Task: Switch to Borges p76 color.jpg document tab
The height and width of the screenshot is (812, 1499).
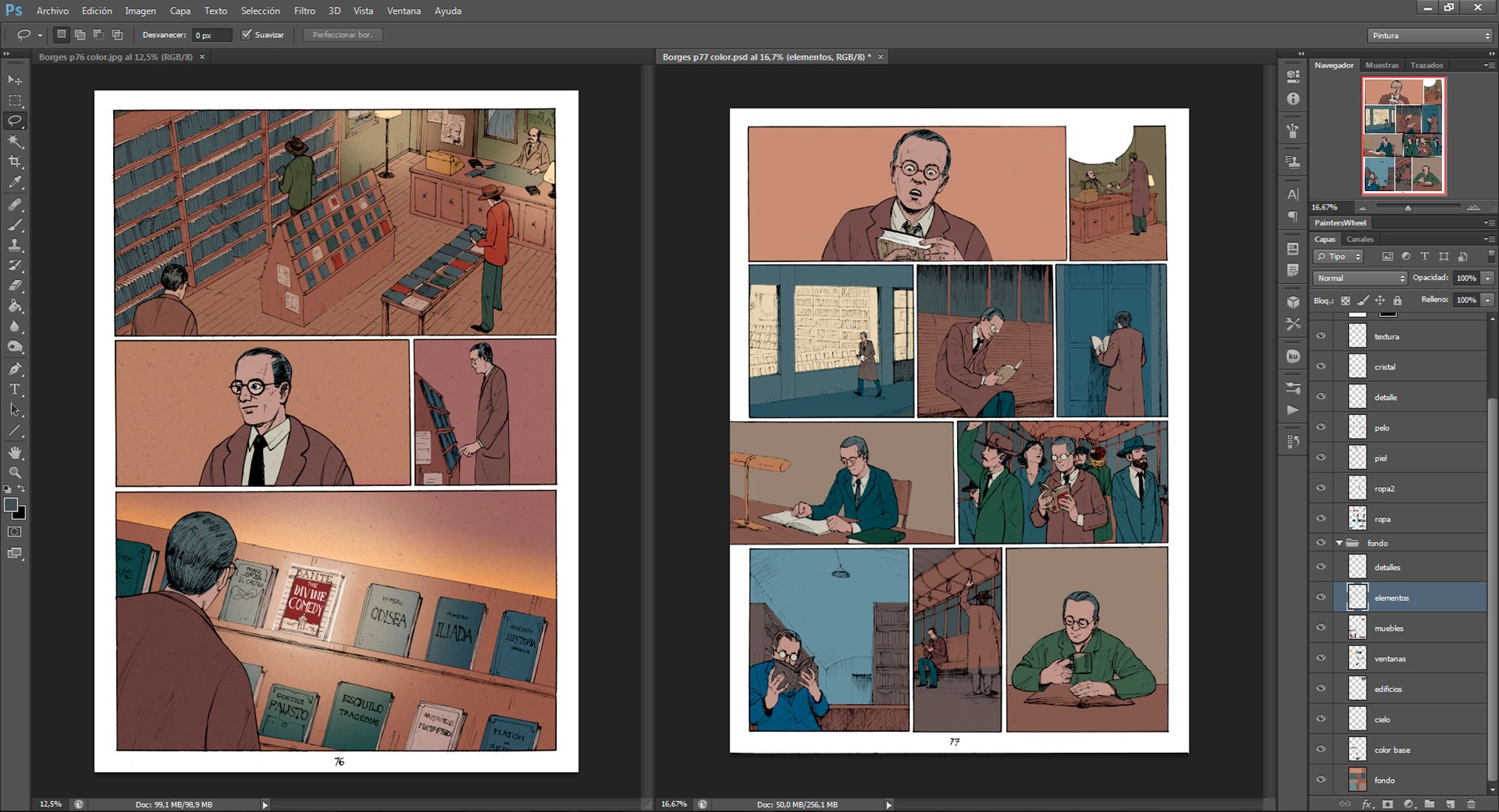Action: click(115, 57)
